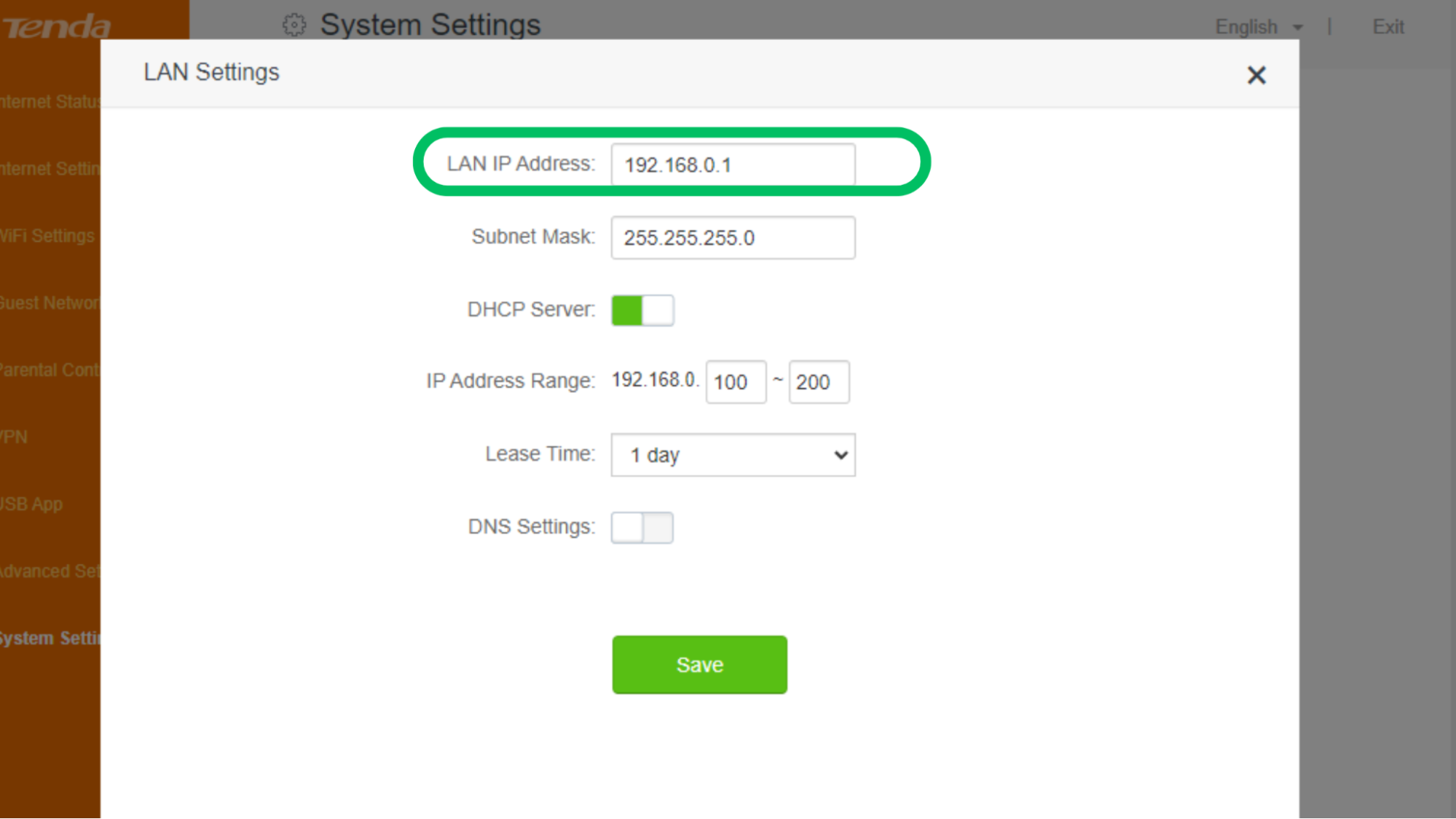Toggle the DHCP Server switch

point(642,309)
